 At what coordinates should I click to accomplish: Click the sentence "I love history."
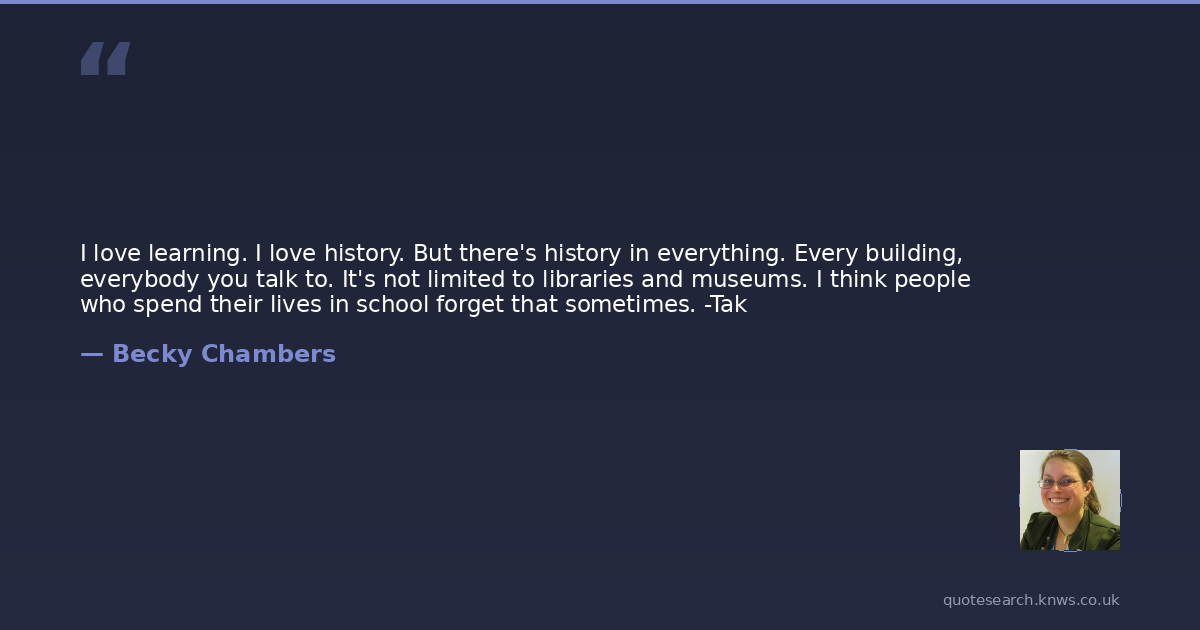point(330,254)
